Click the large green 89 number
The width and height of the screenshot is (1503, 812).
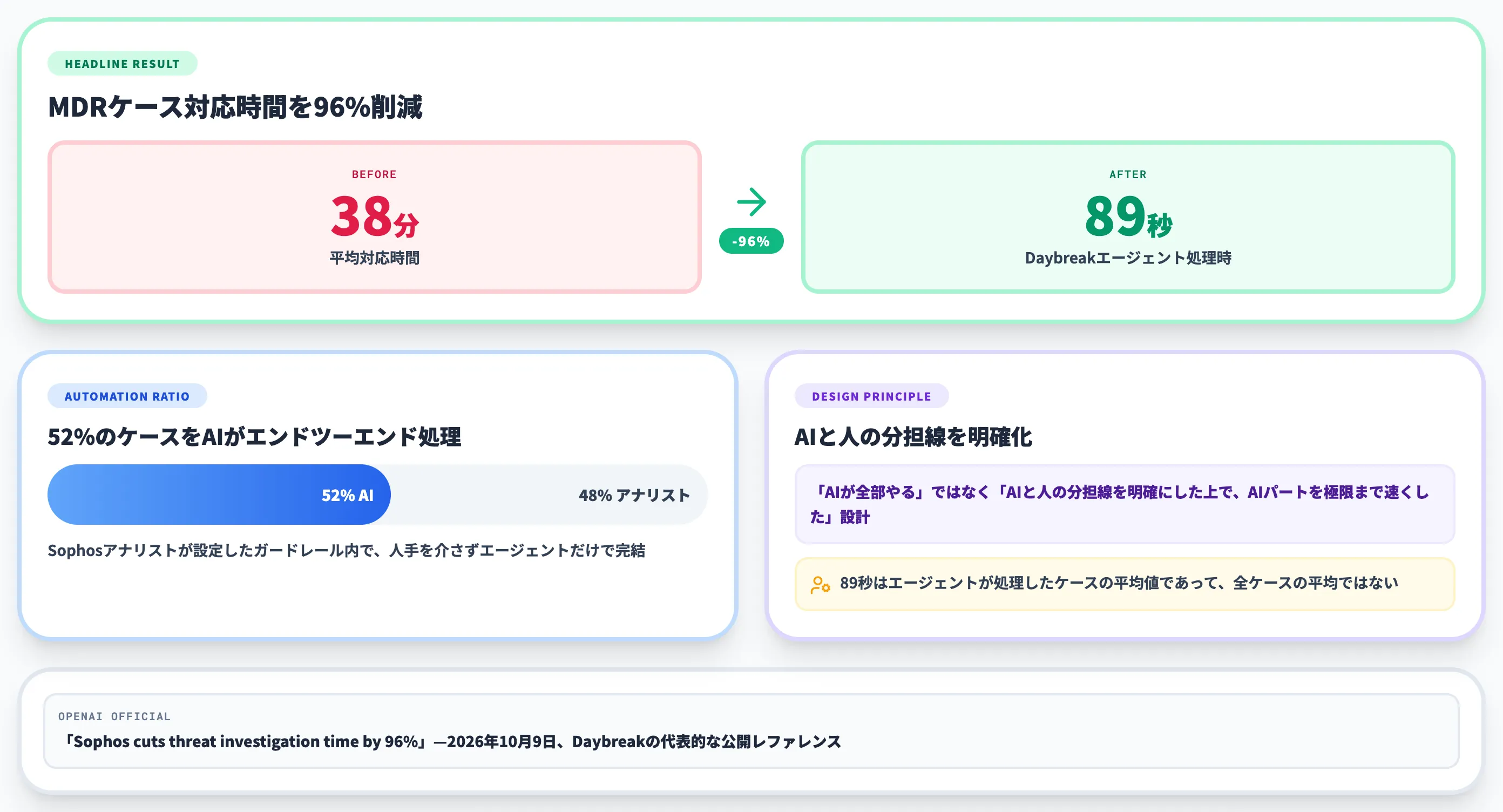click(x=1114, y=215)
